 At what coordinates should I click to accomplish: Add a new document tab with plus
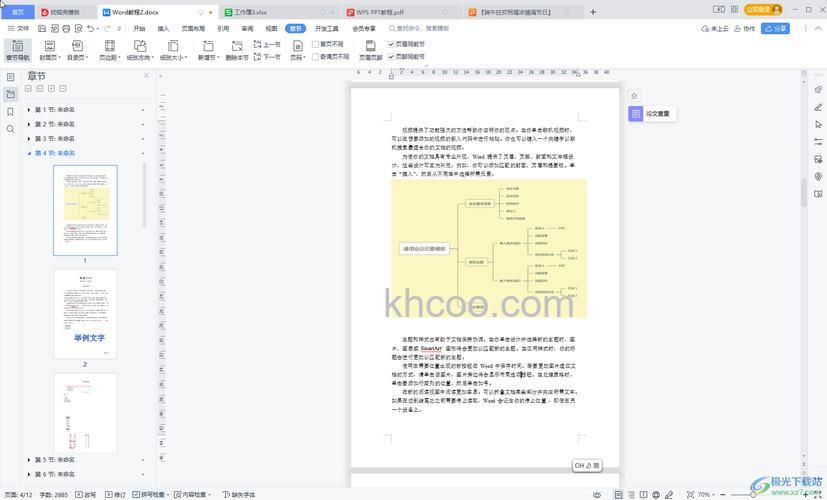(x=593, y=12)
